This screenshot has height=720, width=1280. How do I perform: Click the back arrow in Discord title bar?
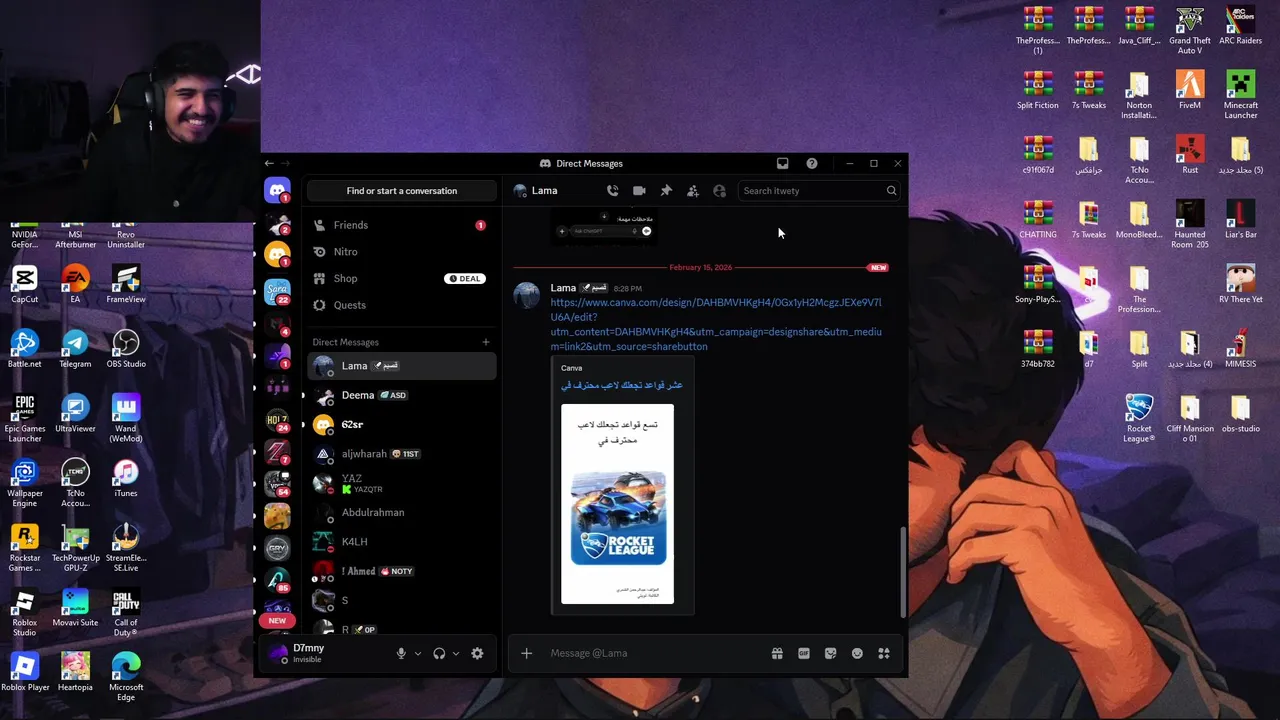click(x=269, y=163)
